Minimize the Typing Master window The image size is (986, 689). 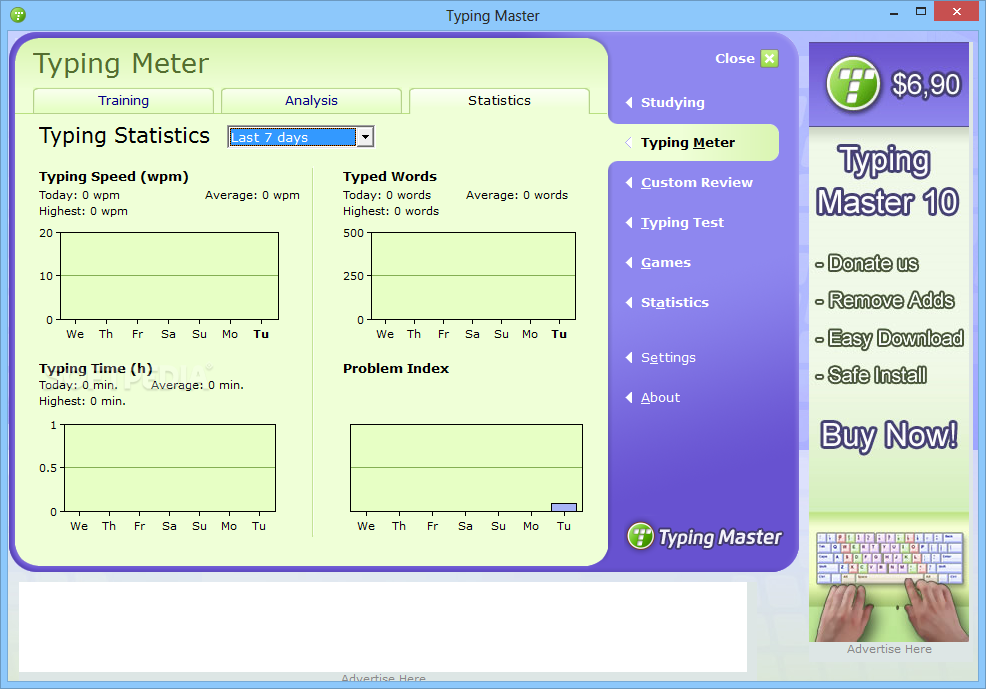point(894,12)
